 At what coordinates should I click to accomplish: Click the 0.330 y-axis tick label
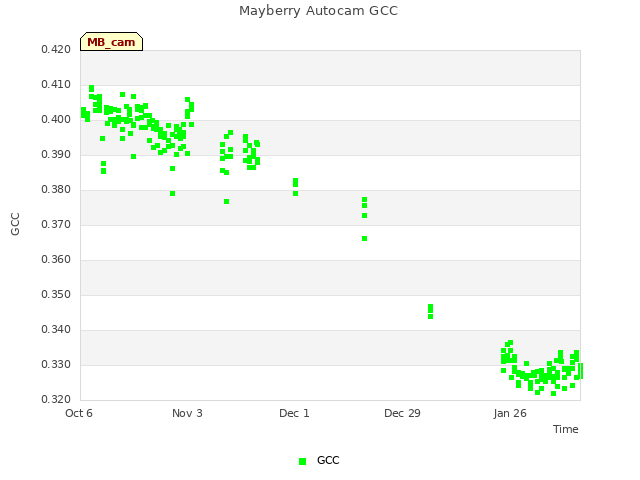(56, 364)
